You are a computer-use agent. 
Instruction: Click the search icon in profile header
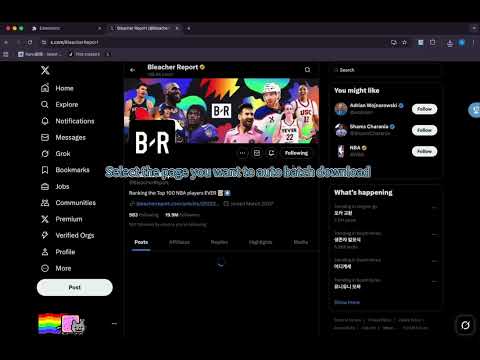(x=307, y=70)
